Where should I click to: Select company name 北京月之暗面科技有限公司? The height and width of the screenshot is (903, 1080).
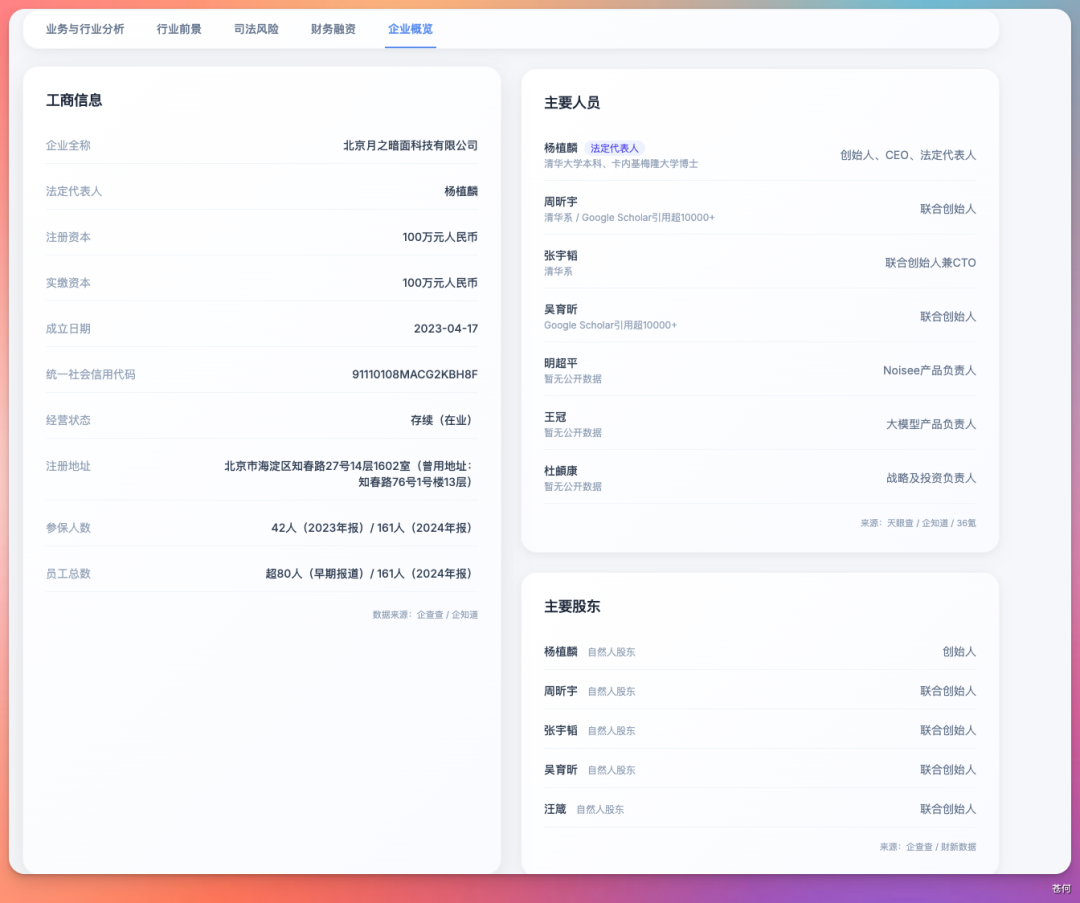coord(411,145)
